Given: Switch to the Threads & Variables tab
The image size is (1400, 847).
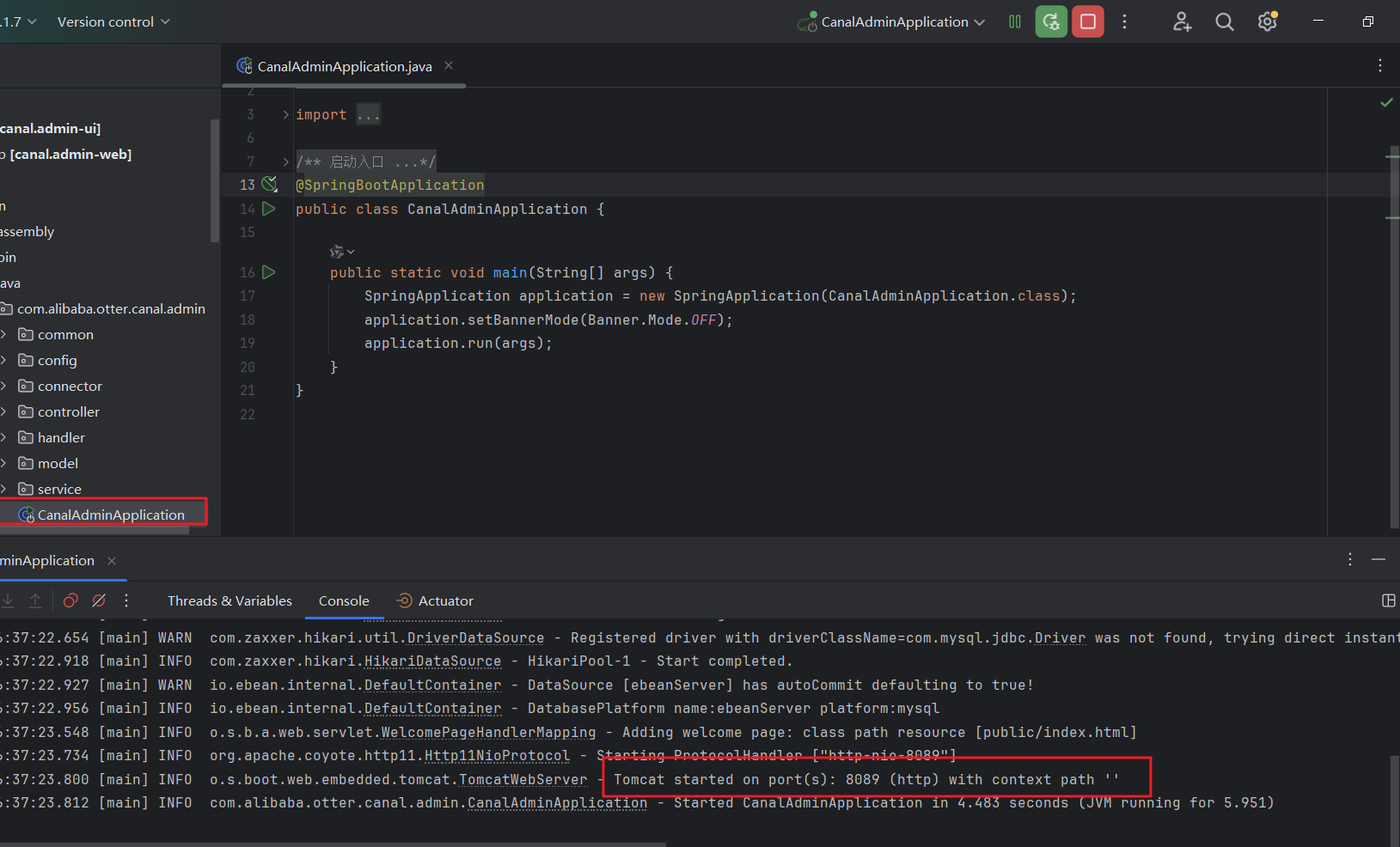Looking at the screenshot, I should point(229,601).
